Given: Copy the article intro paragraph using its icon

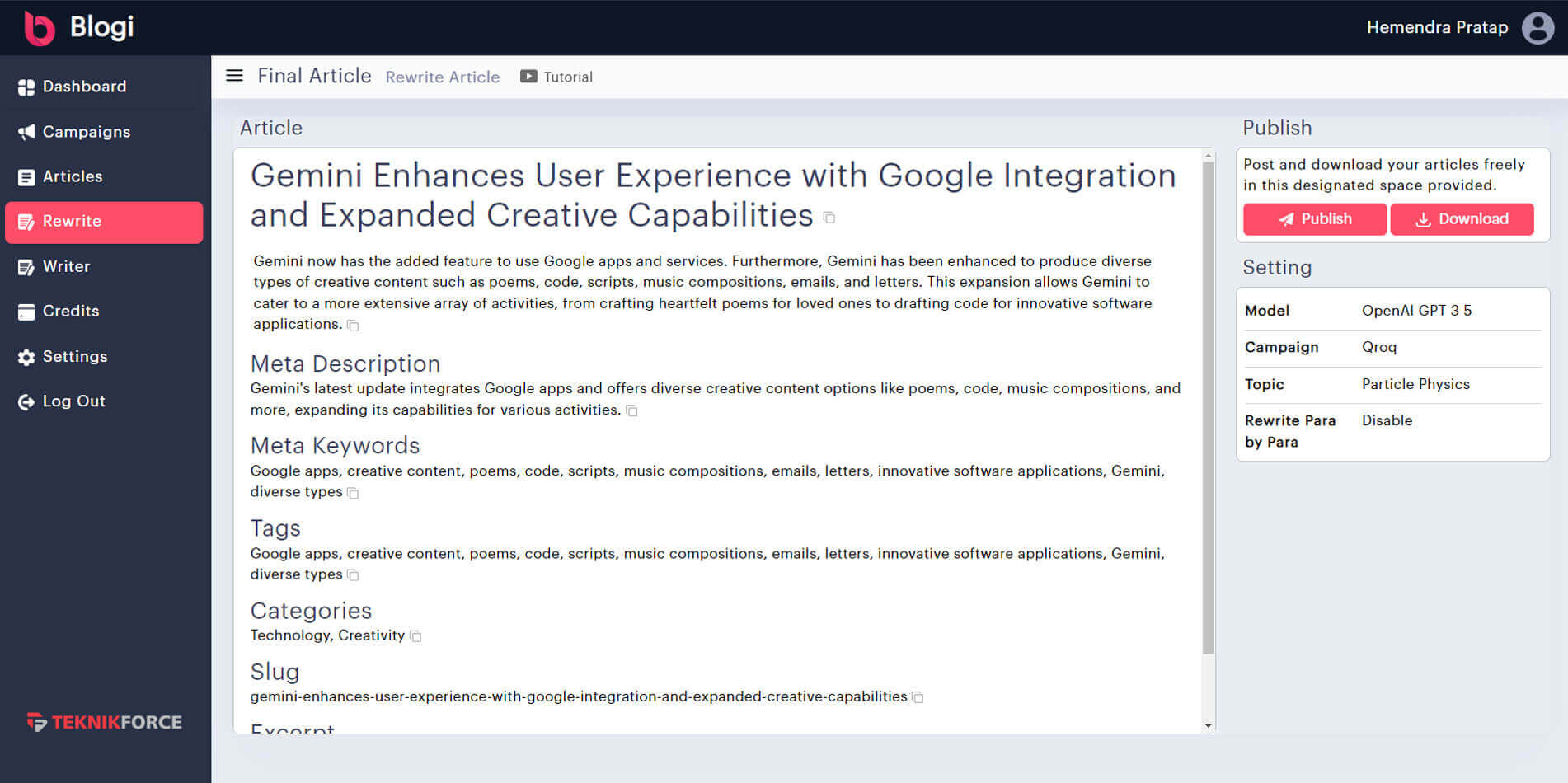Looking at the screenshot, I should [x=353, y=326].
